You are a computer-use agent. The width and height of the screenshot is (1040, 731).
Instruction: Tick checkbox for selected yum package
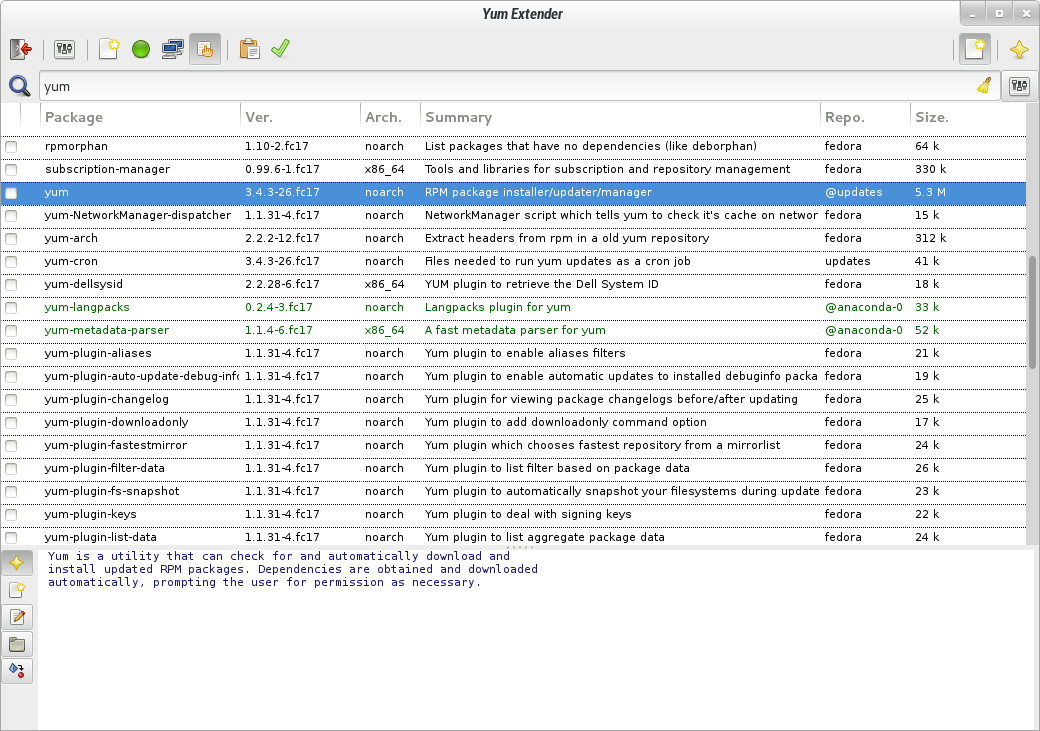11,193
